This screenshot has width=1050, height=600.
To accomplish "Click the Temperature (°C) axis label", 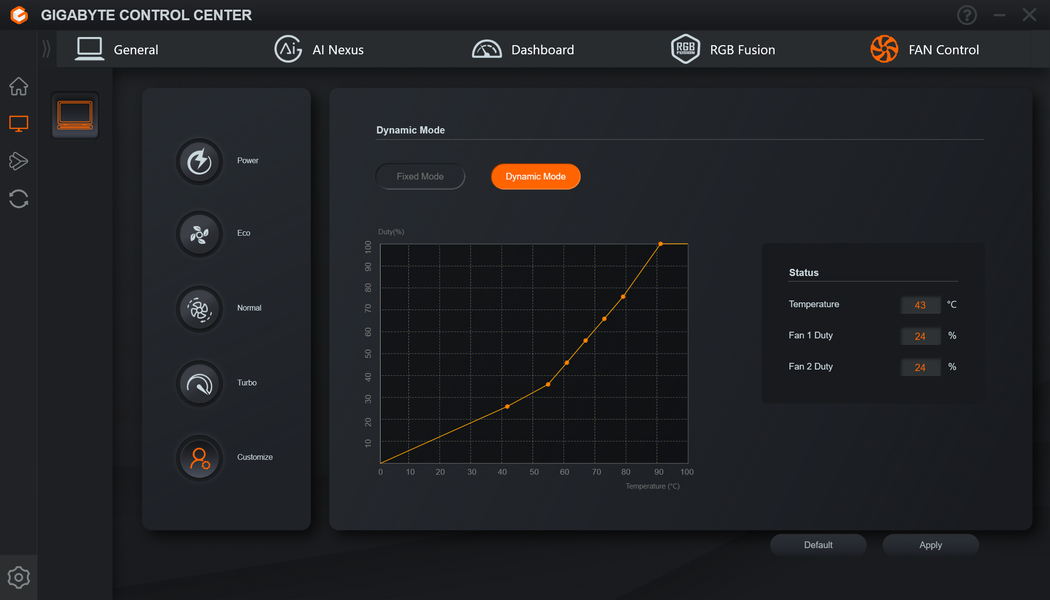I will click(652, 486).
